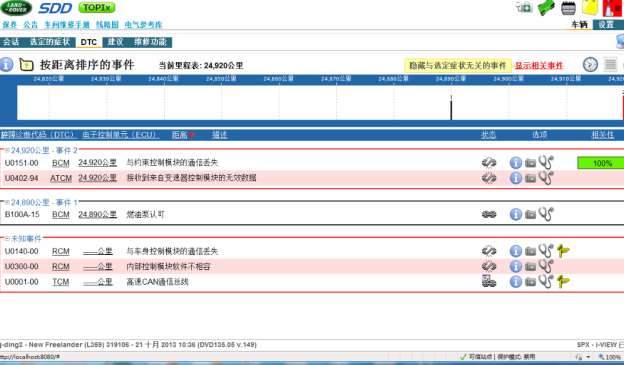Open the 设置 tab at top right

click(x=606, y=25)
